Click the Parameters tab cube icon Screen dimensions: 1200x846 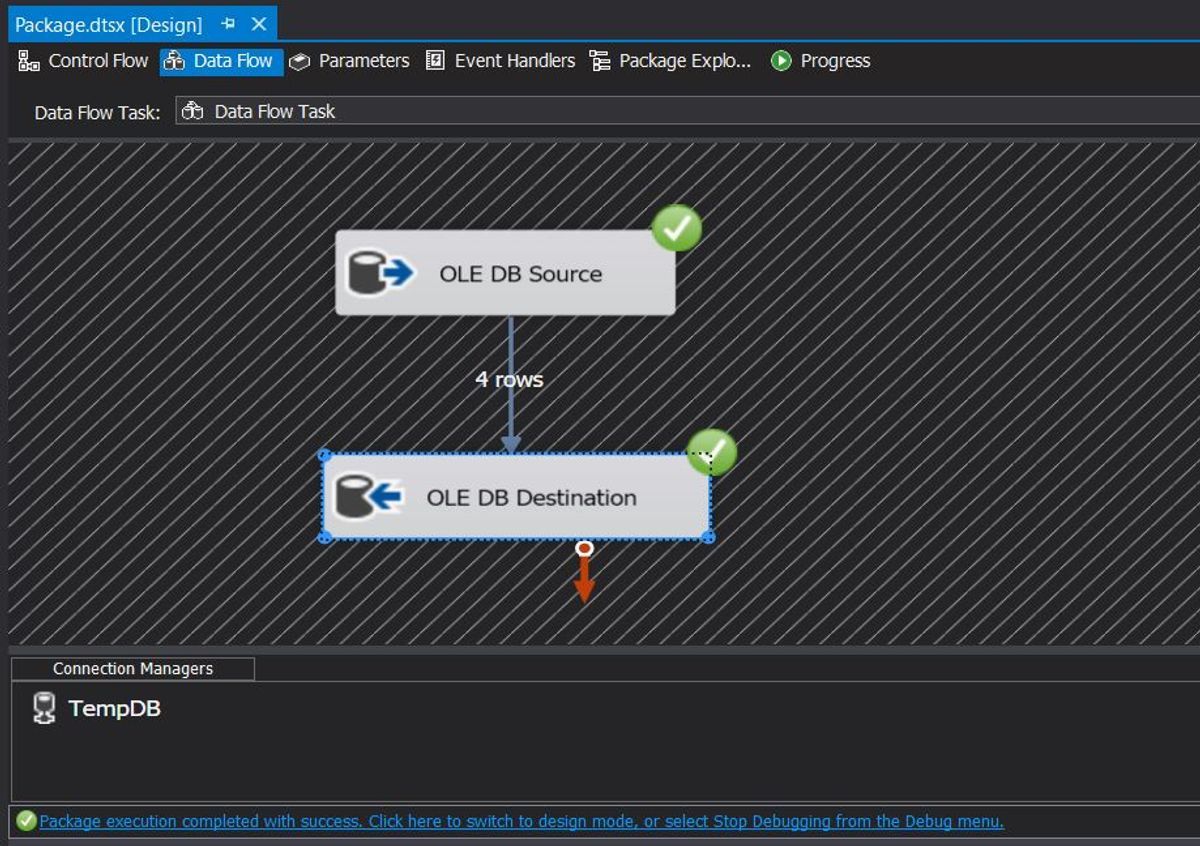[299, 61]
